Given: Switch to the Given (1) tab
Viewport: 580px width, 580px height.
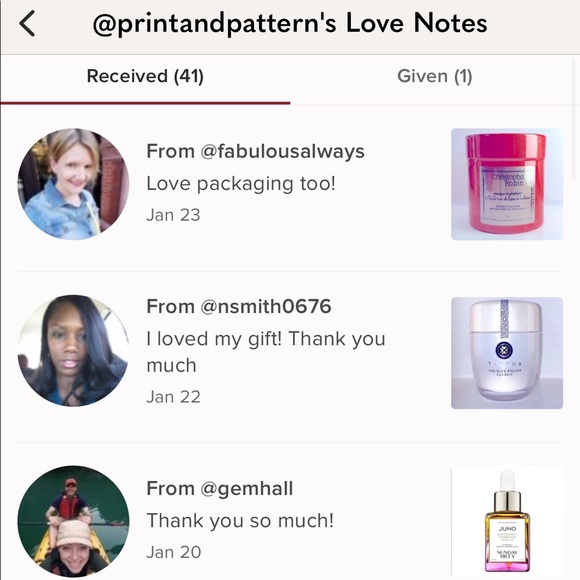Looking at the screenshot, I should tap(435, 76).
